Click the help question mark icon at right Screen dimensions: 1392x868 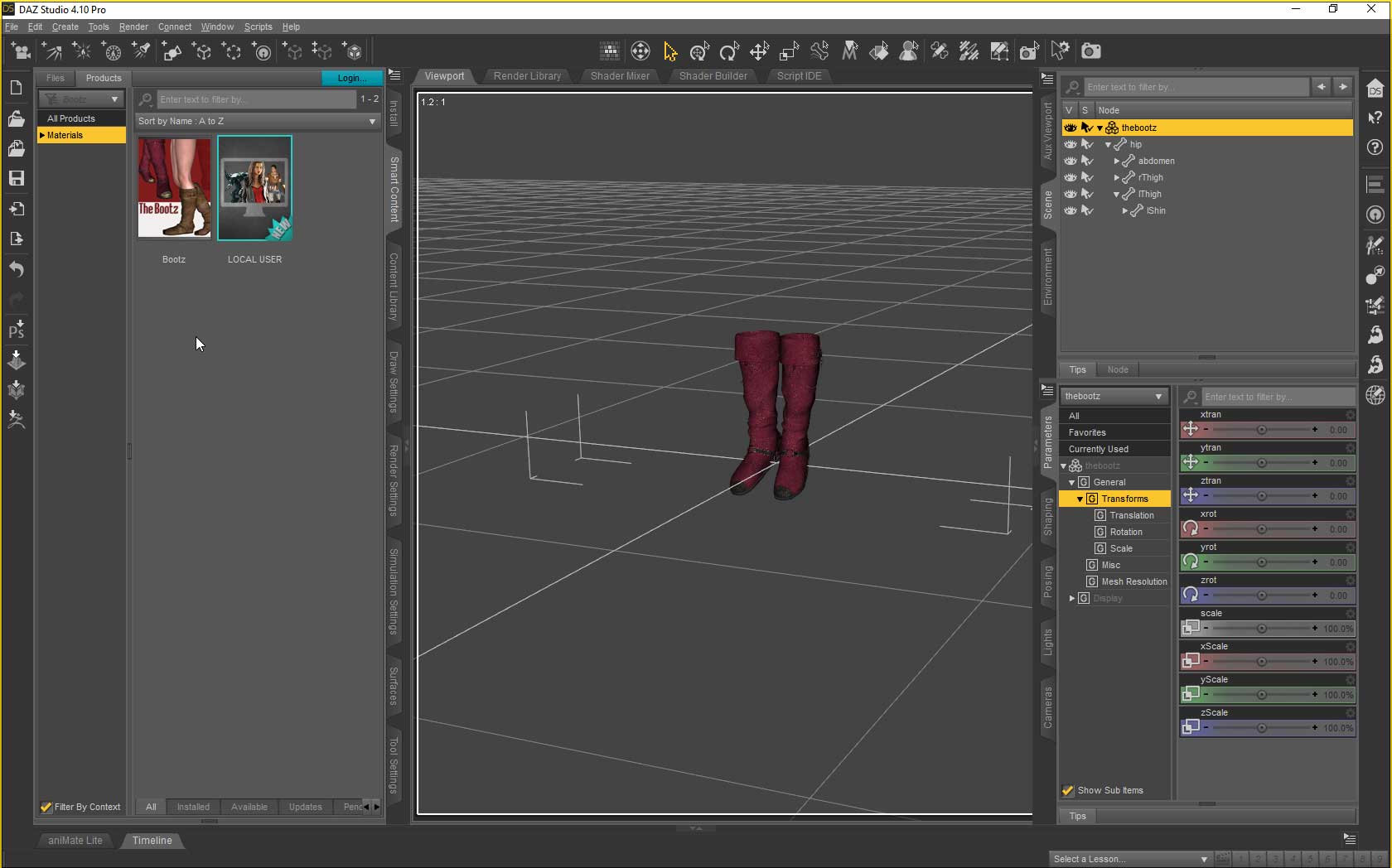pyautogui.click(x=1375, y=147)
